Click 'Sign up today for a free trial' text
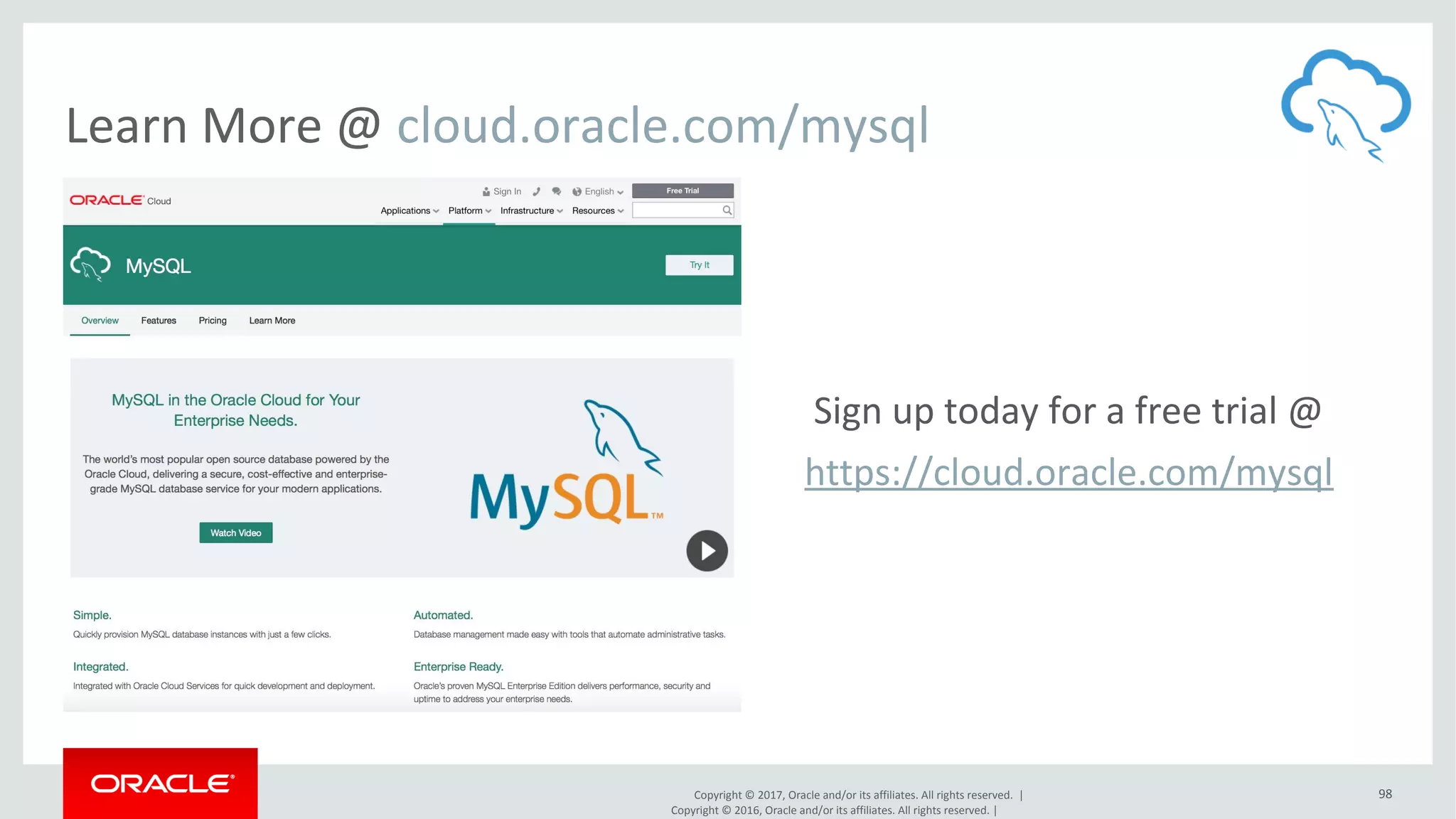This screenshot has width=1456, height=819. click(1067, 411)
